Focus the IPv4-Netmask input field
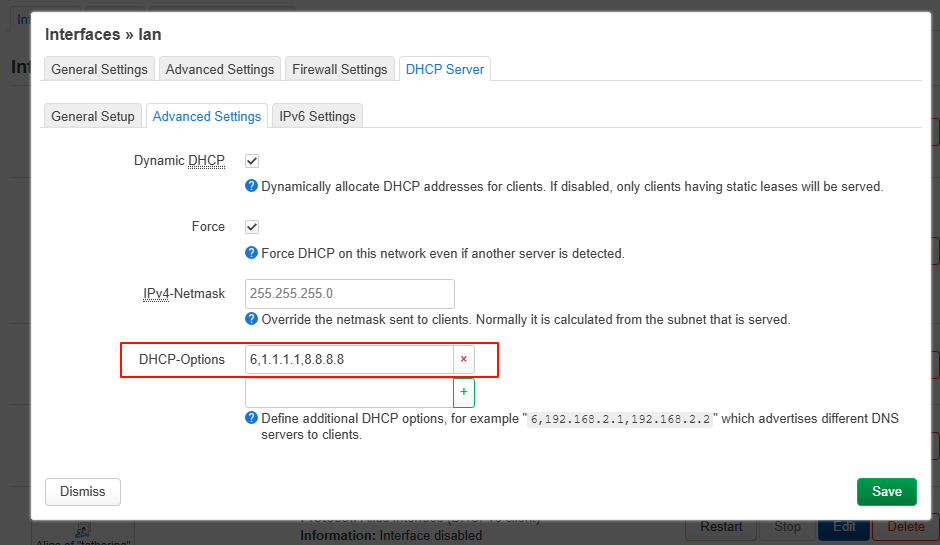 coord(350,294)
